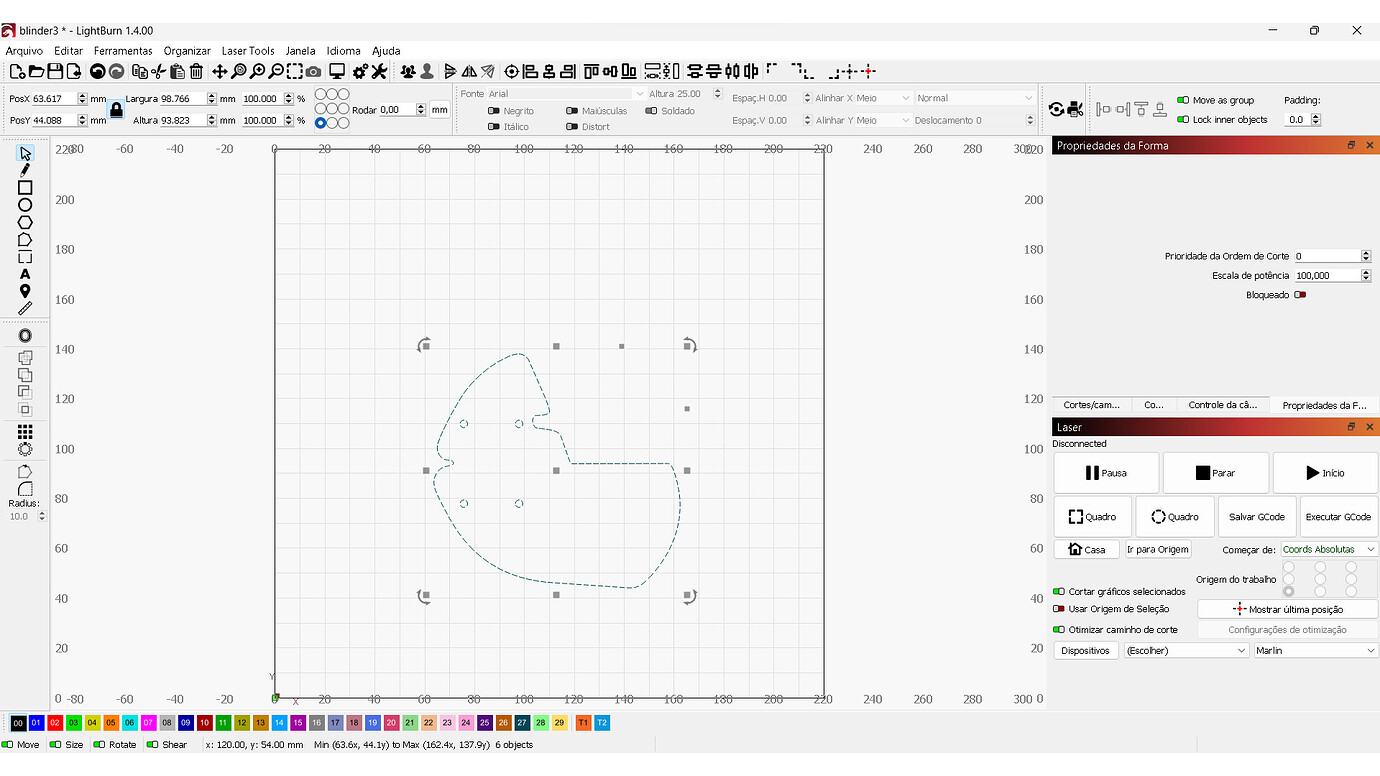Image resolution: width=1380 pixels, height=776 pixels.
Task: Toggle the Negrito bold switch
Action: [493, 111]
